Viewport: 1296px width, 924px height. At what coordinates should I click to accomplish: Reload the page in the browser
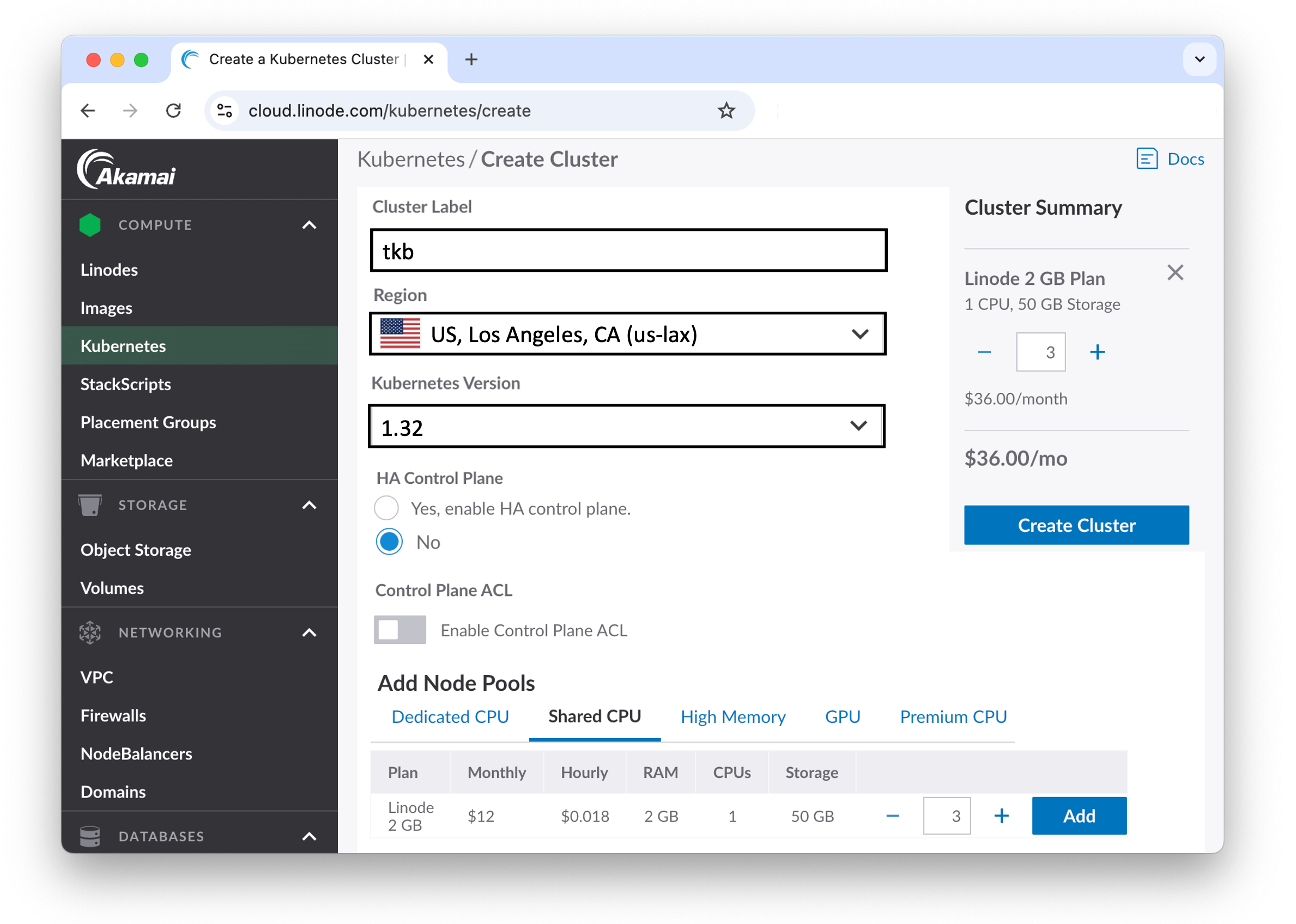174,111
